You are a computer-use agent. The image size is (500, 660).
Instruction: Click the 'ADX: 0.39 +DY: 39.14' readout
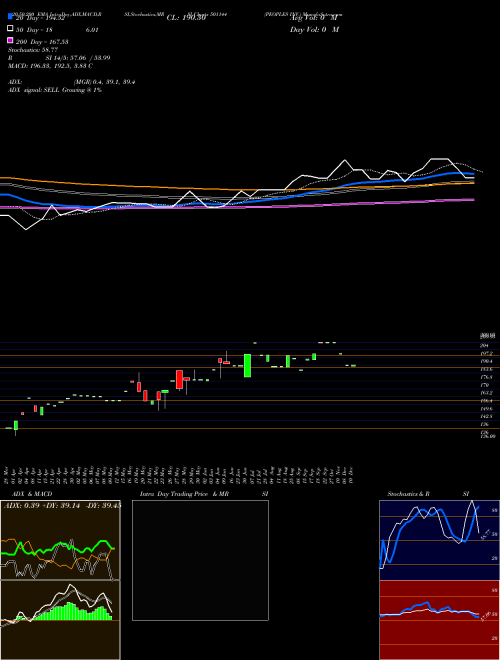42,506
